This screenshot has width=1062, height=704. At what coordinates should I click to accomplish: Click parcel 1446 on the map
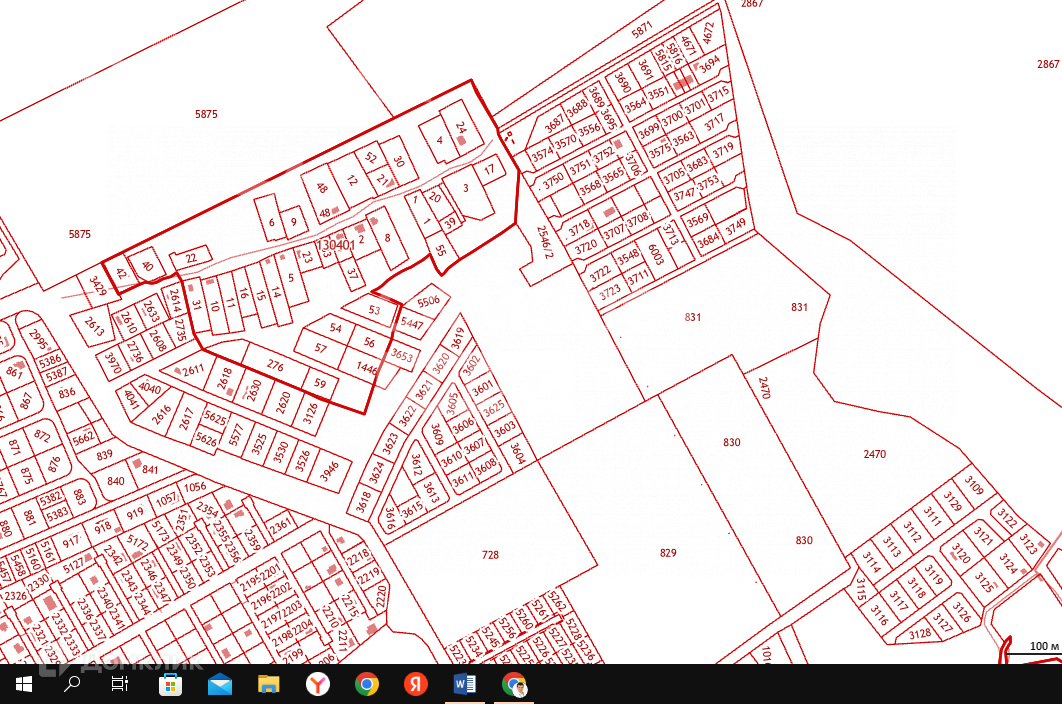[x=367, y=368]
